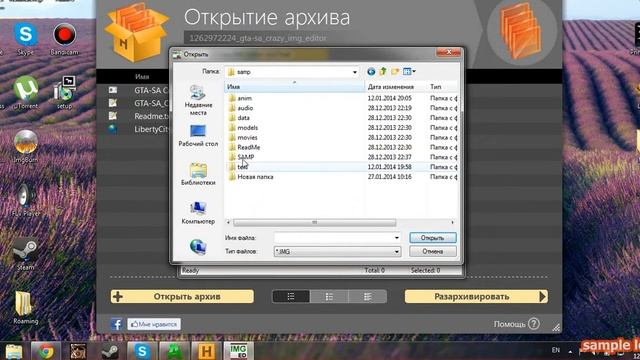Open the network place icon
Screen dimensions: 640x360
click(x=198, y=247)
